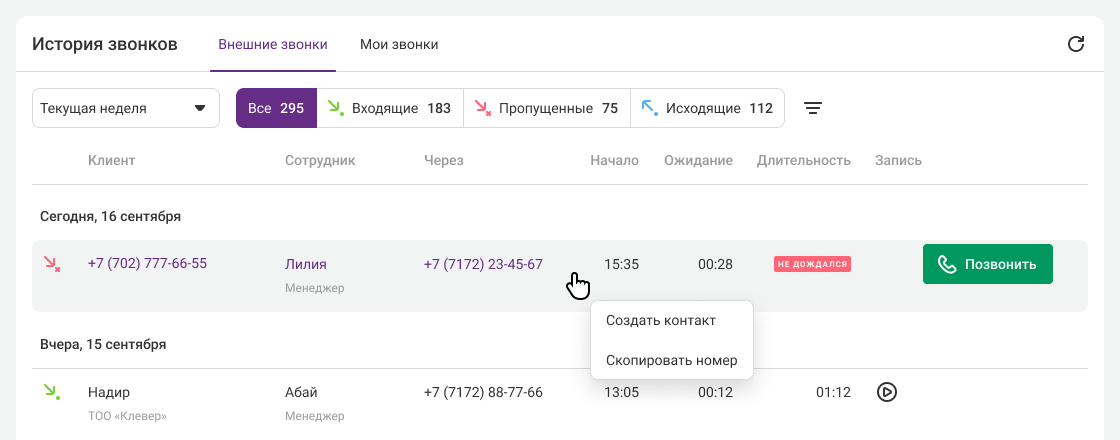This screenshot has width=1120, height=440.
Task: Open the filter settings icon
Action: click(813, 108)
